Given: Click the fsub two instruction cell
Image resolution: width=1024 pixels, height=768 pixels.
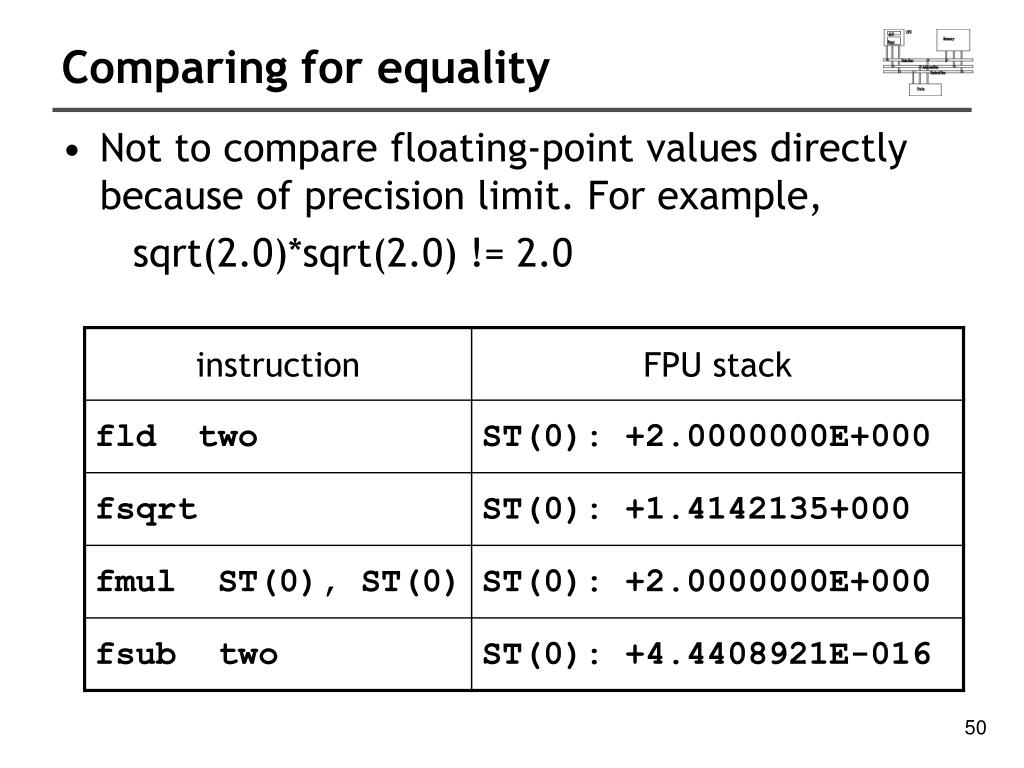Looking at the screenshot, I should tap(278, 654).
